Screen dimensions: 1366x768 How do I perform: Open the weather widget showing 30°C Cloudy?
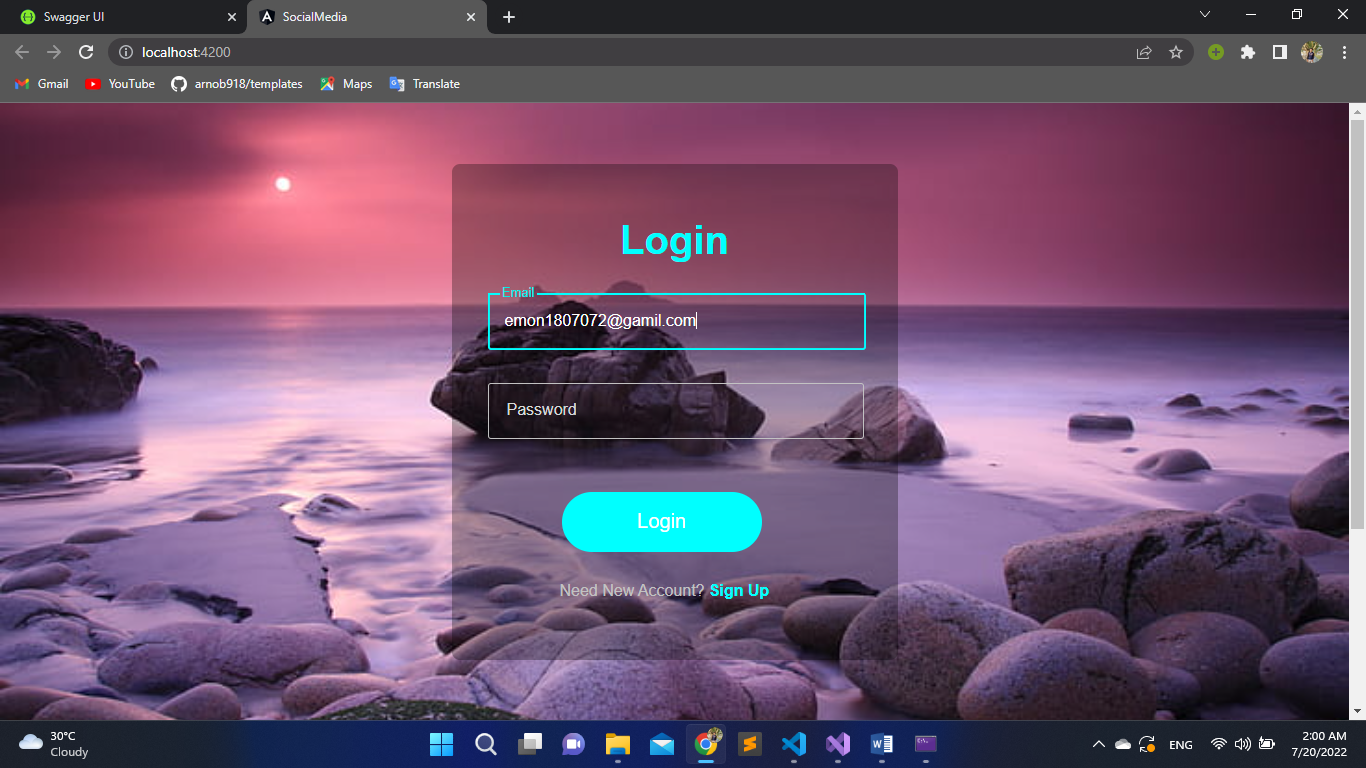tap(55, 744)
